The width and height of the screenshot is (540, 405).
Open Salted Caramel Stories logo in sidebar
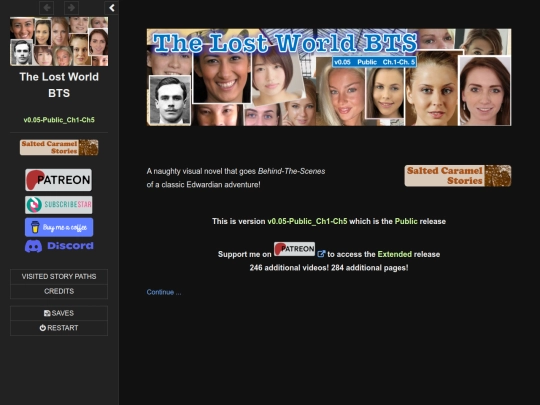(x=59, y=147)
